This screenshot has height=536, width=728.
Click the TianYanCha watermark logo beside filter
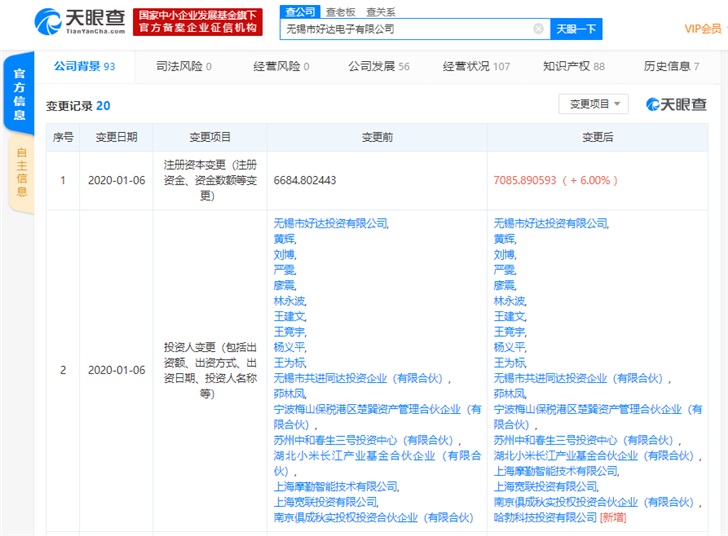coord(676,105)
